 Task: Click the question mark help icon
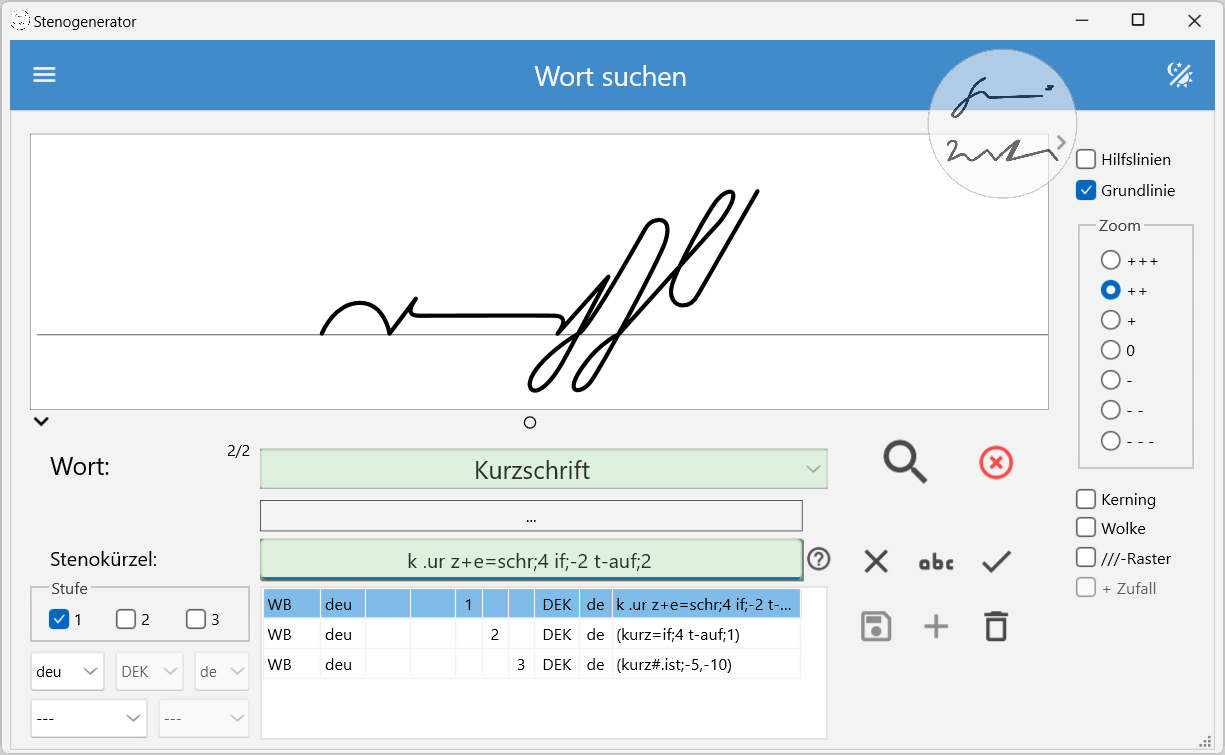coord(819,559)
